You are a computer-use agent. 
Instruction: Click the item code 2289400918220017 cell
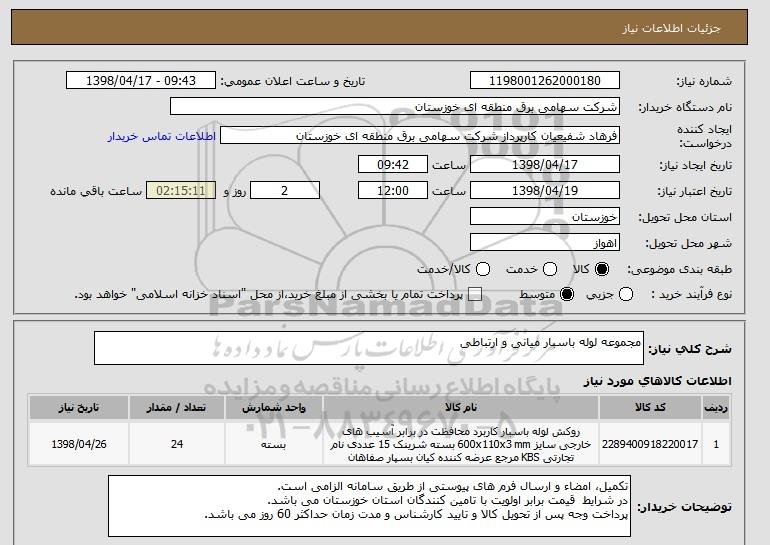pyautogui.click(x=650, y=444)
